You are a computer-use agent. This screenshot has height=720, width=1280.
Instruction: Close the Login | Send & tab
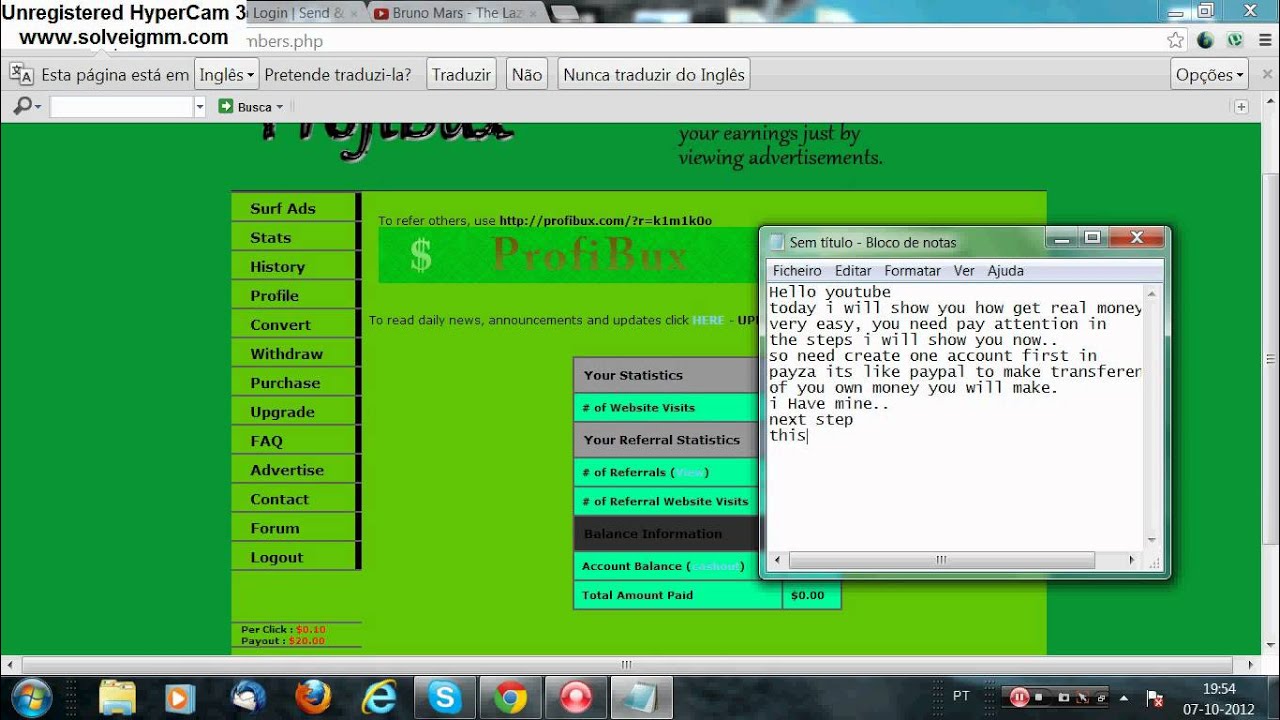point(354,13)
